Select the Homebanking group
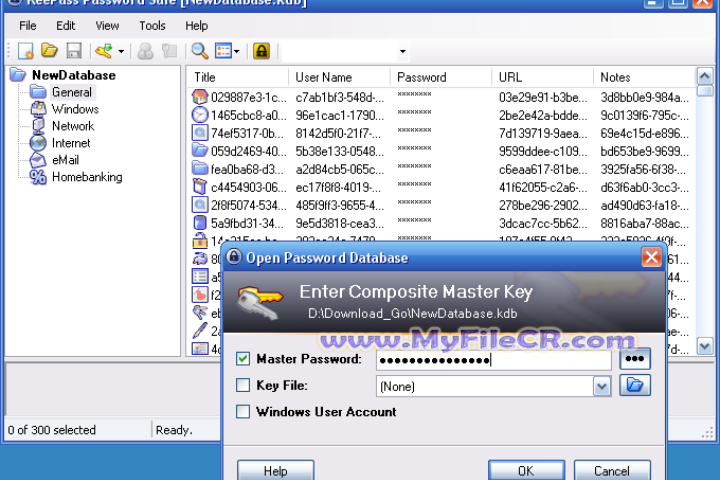The width and height of the screenshot is (720, 480). tap(87, 177)
